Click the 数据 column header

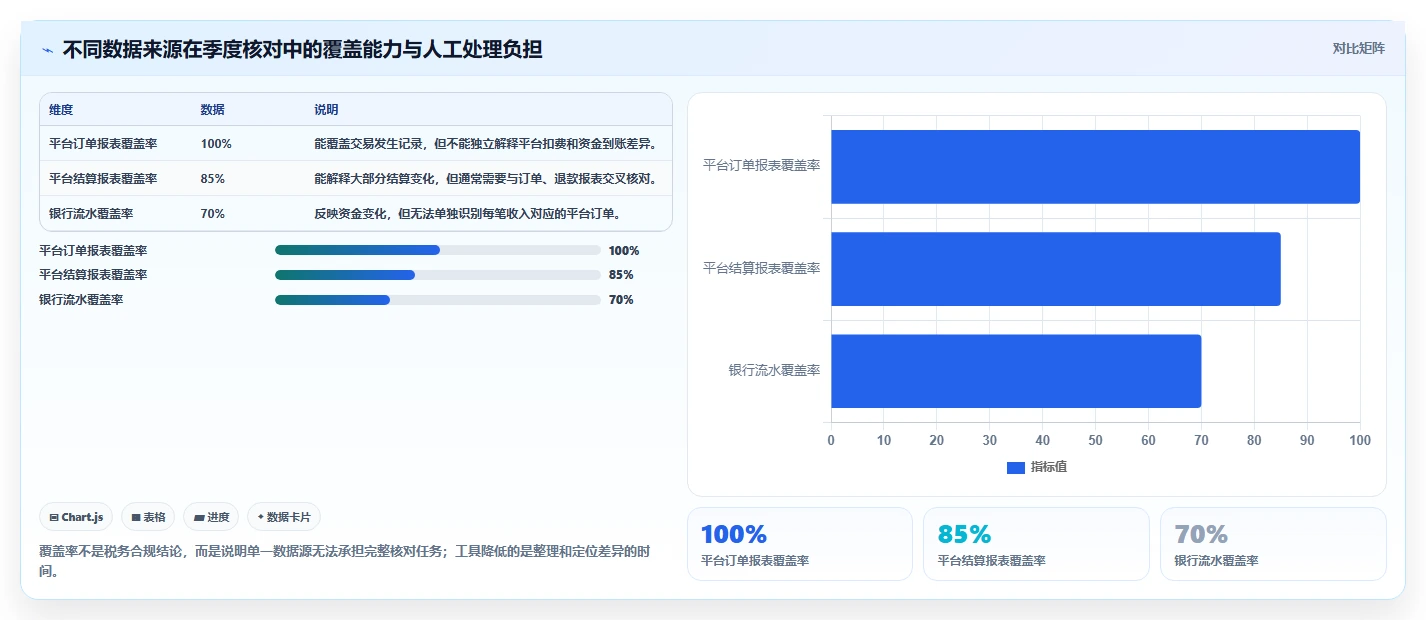tap(213, 109)
